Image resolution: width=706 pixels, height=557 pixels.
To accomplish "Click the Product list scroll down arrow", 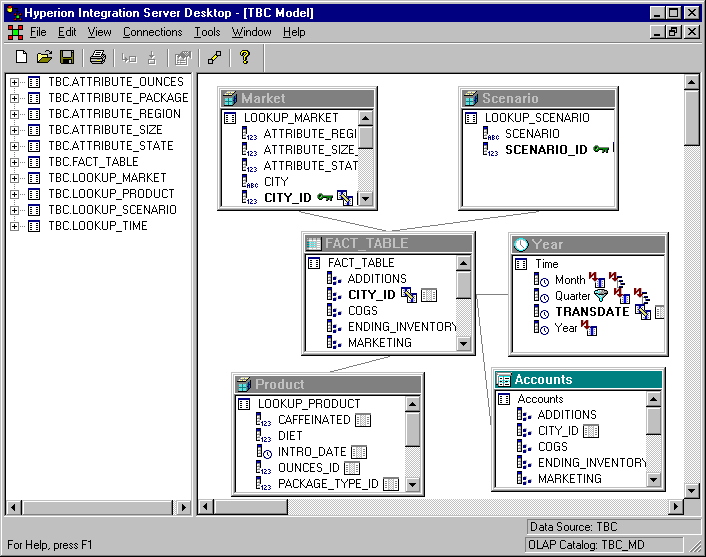I will point(412,485).
